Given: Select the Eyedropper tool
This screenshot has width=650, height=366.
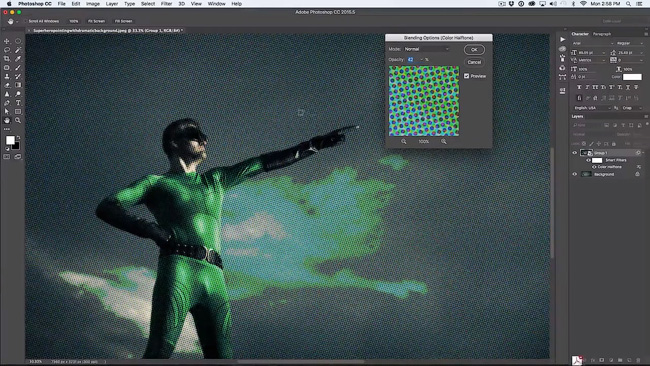Looking at the screenshot, I should pos(18,59).
